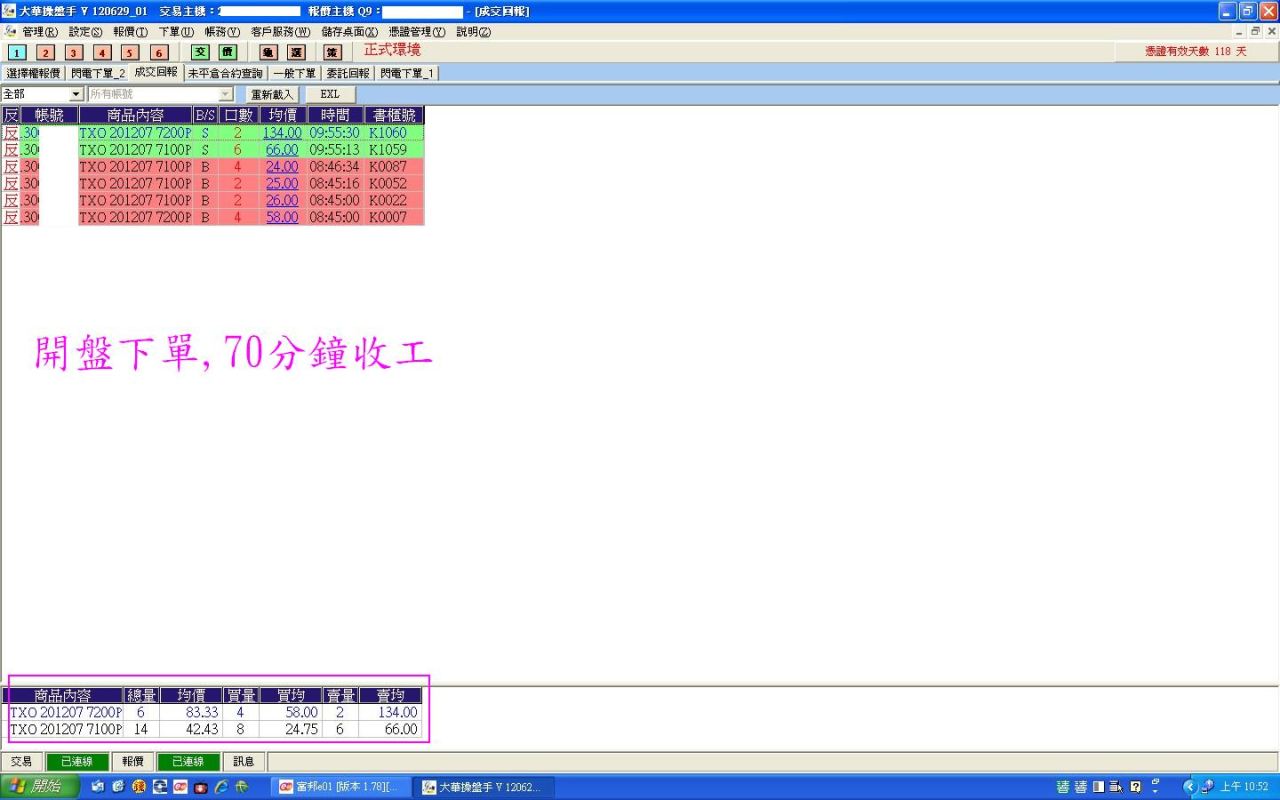Click toolbar button number 4
The height and width of the screenshot is (800, 1280).
click(x=102, y=52)
